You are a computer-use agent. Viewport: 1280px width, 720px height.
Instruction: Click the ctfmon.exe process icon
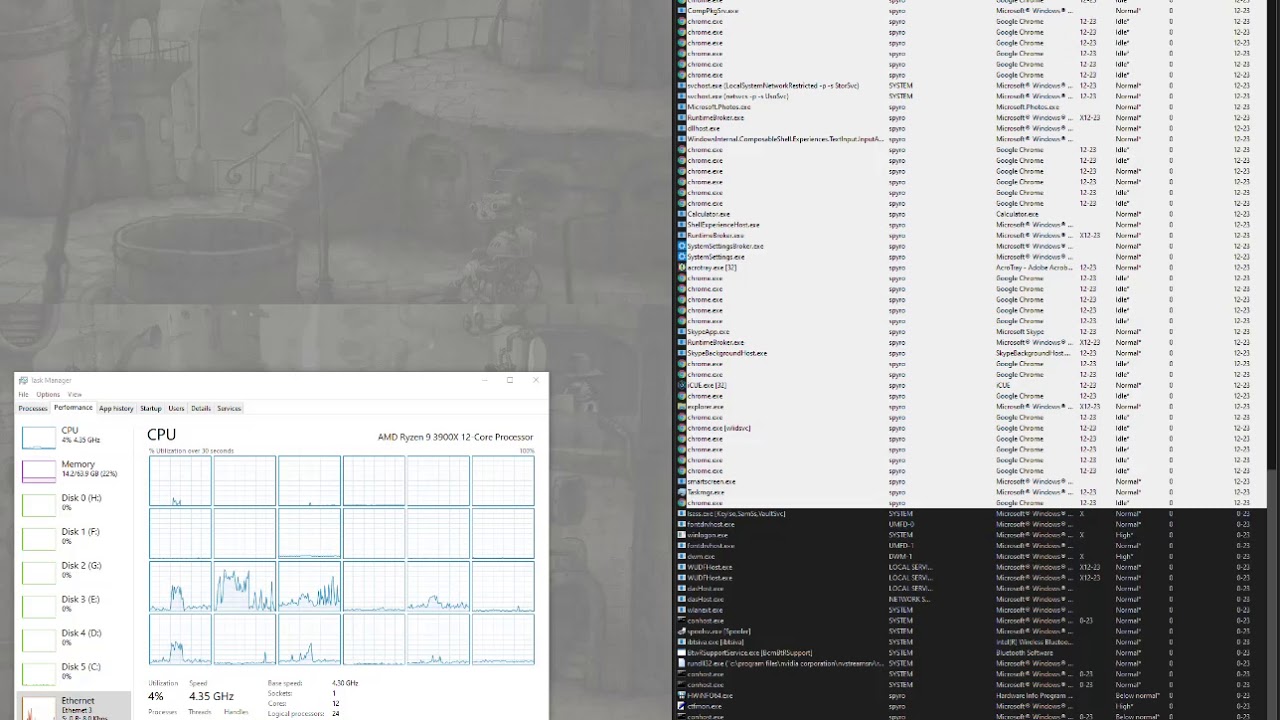coord(682,706)
